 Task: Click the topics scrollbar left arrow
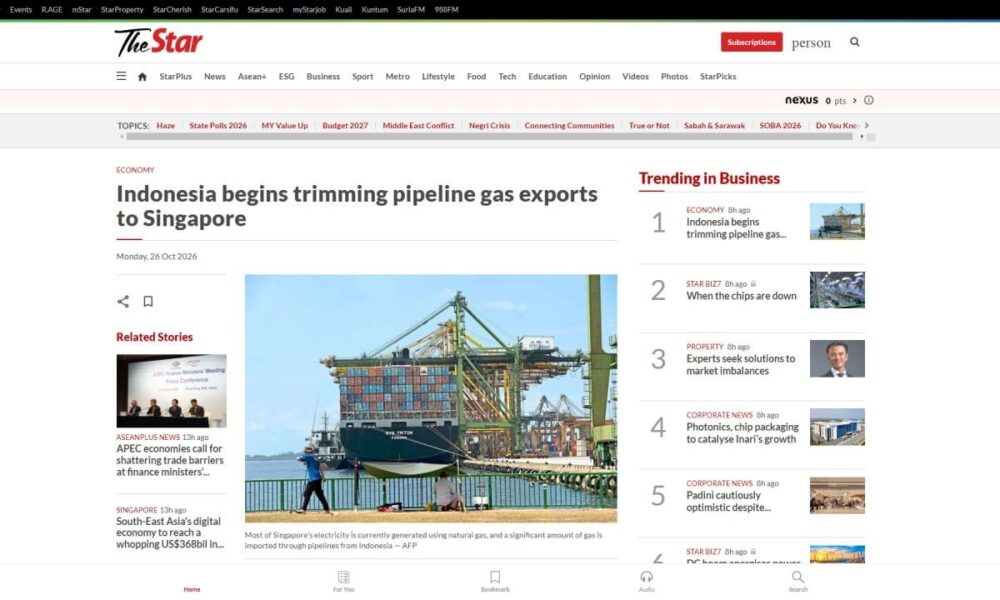click(121, 136)
